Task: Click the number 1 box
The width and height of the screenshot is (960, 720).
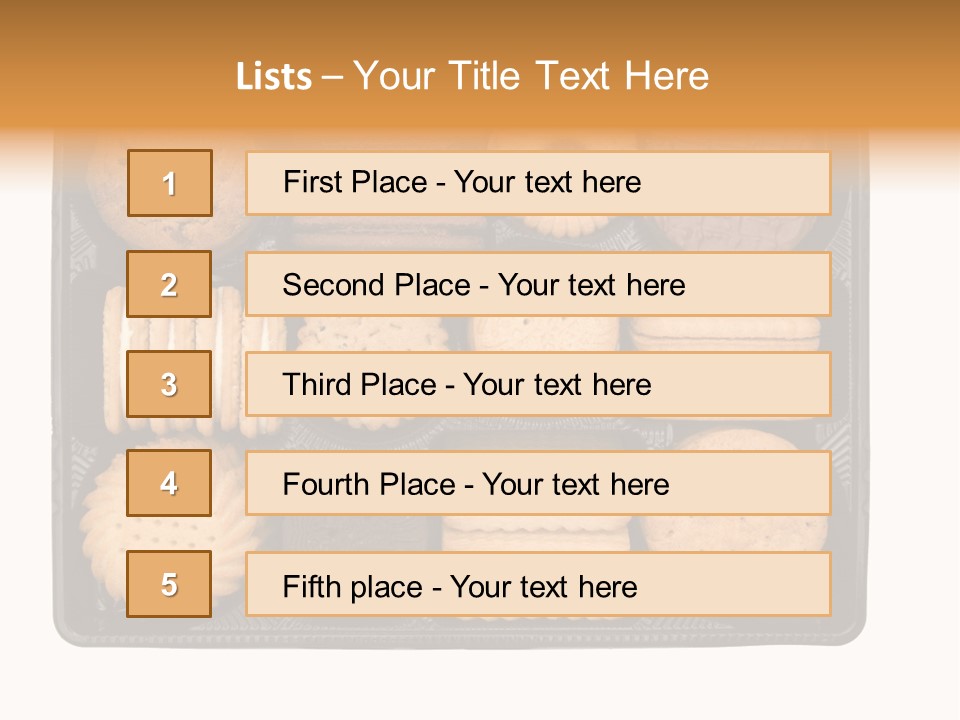Action: [x=170, y=183]
